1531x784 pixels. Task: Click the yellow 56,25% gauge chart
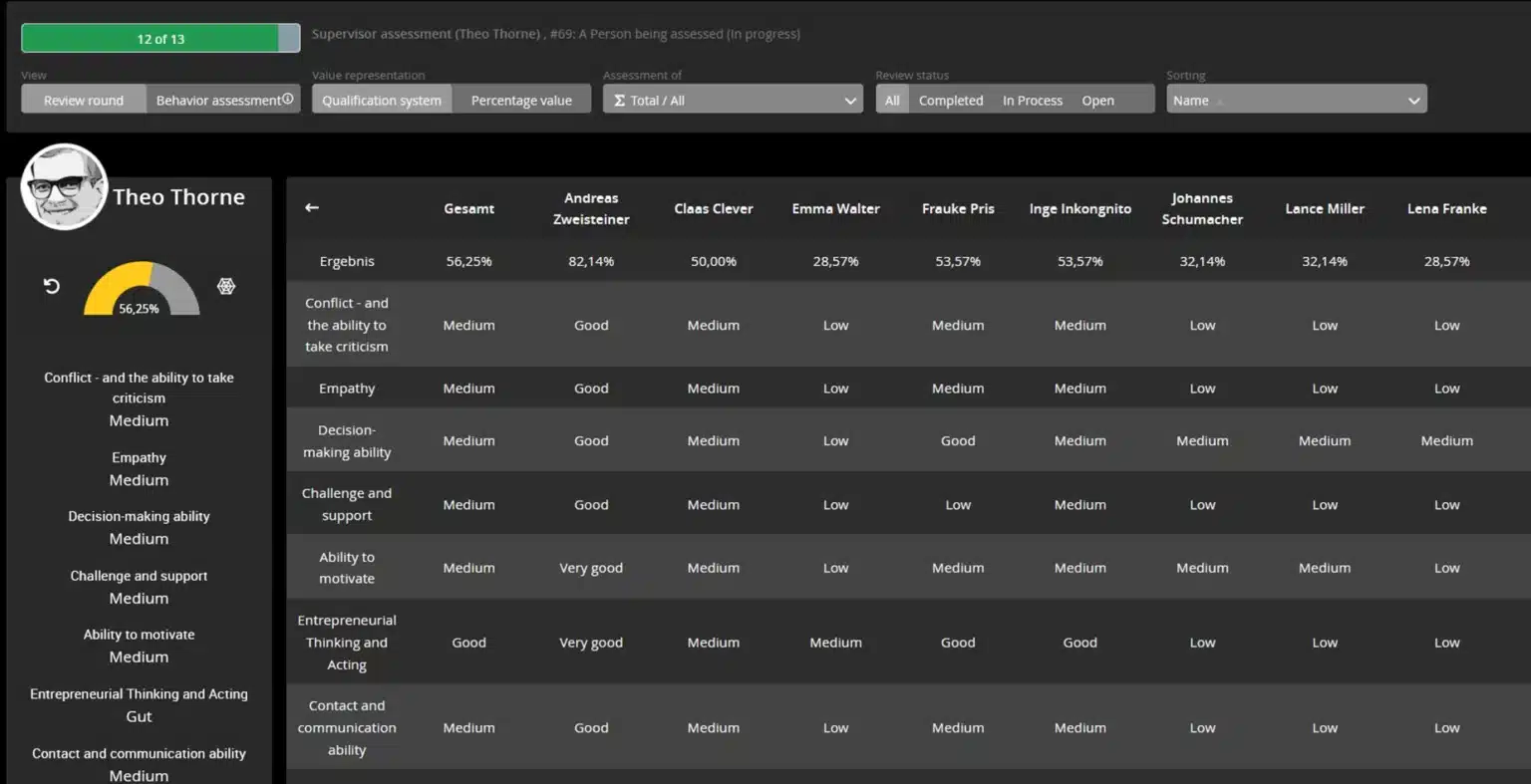(x=141, y=291)
